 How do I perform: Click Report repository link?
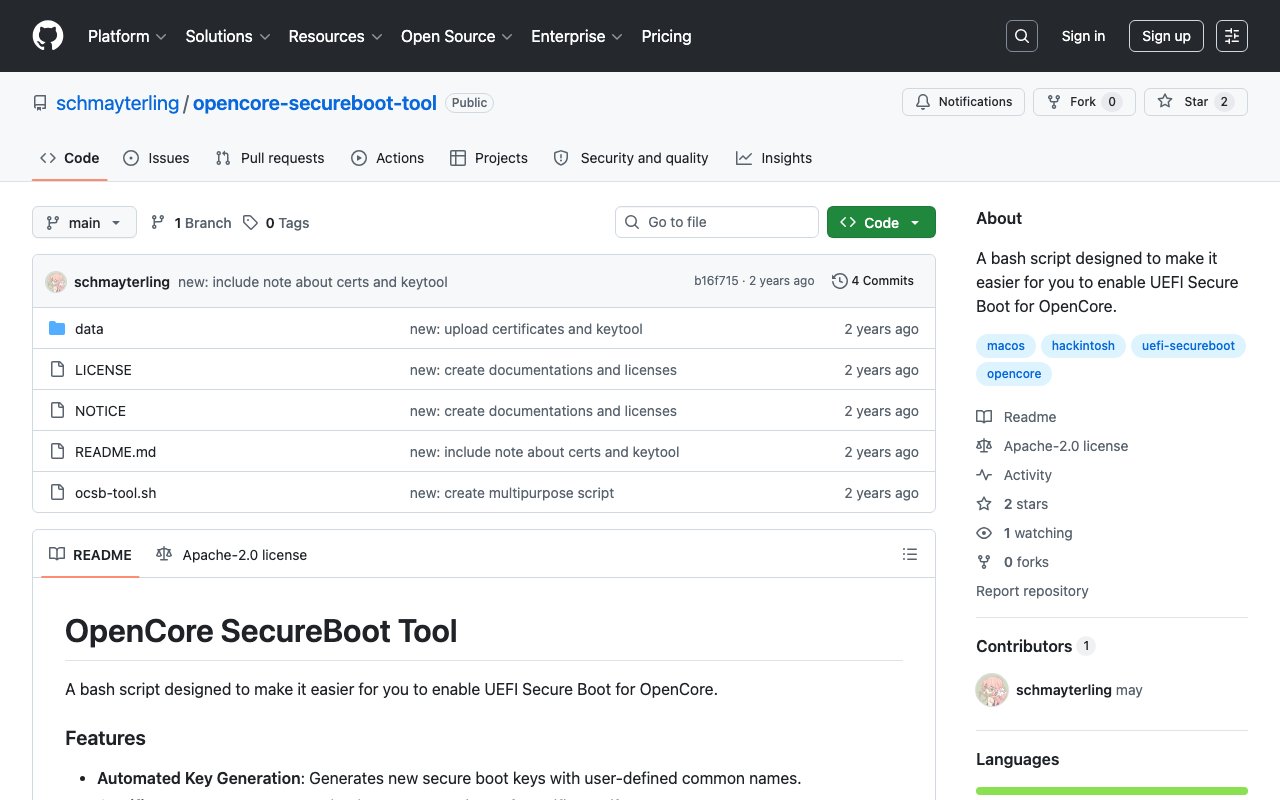point(1032,591)
